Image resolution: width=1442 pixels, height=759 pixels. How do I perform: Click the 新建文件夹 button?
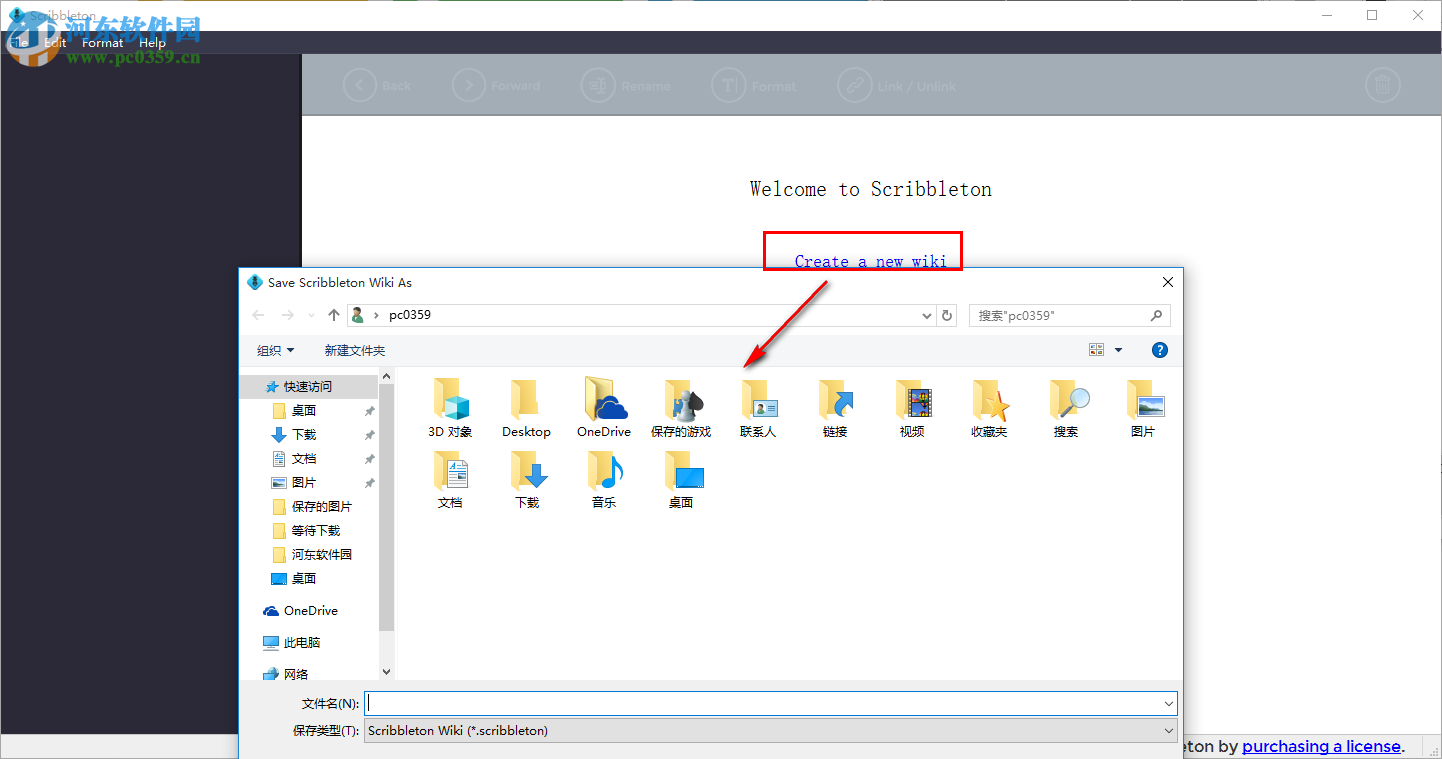click(355, 350)
